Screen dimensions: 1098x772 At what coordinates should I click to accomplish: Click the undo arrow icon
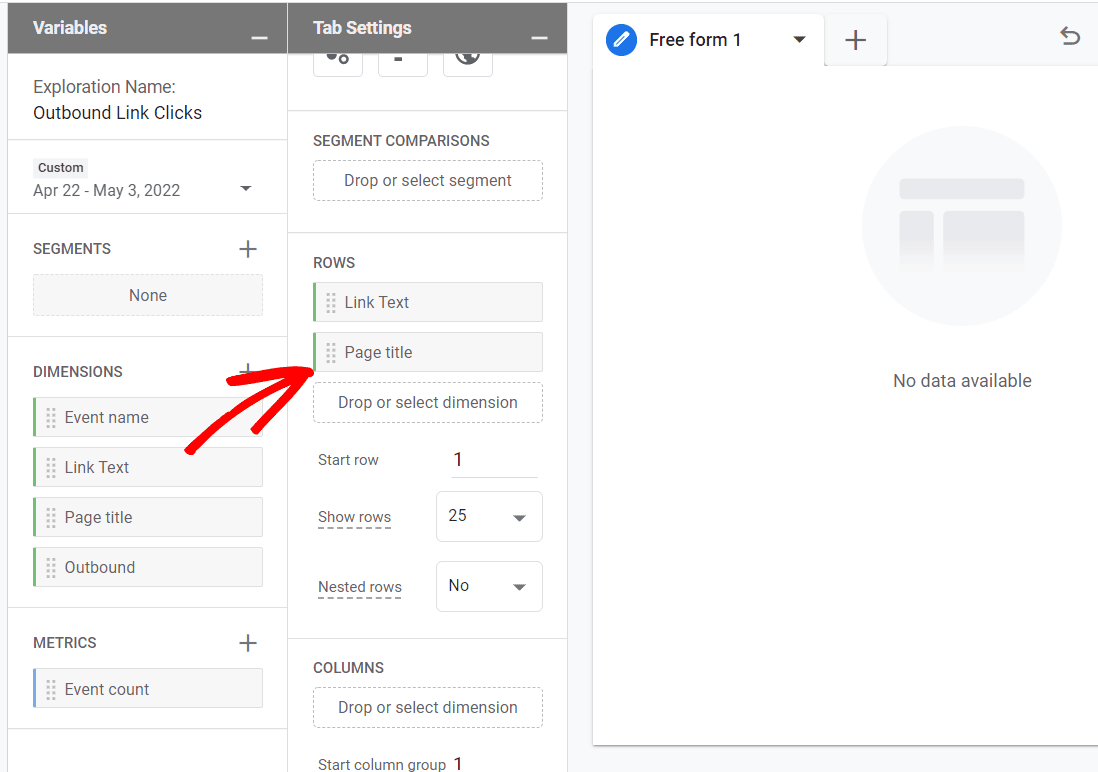coord(1070,36)
